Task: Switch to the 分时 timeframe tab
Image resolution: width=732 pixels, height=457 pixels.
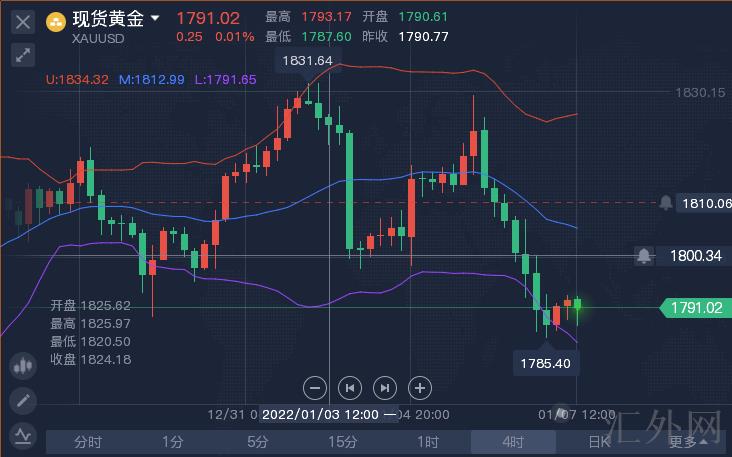Action: tap(88, 441)
